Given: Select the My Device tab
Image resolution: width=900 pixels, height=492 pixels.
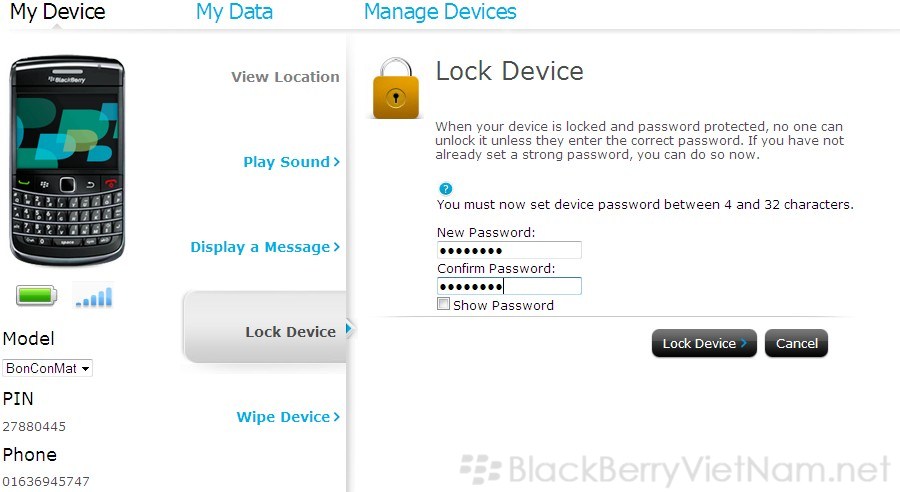Looking at the screenshot, I should 57,13.
